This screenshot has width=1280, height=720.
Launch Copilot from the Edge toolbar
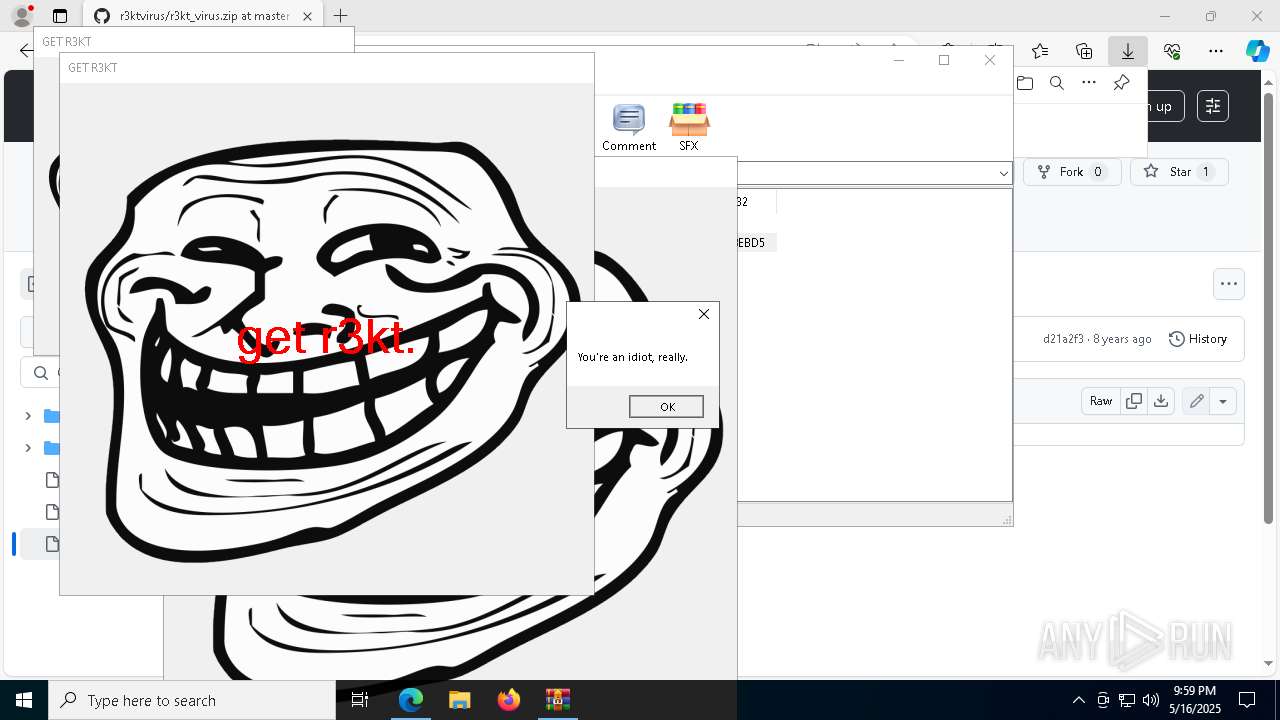(1257, 51)
